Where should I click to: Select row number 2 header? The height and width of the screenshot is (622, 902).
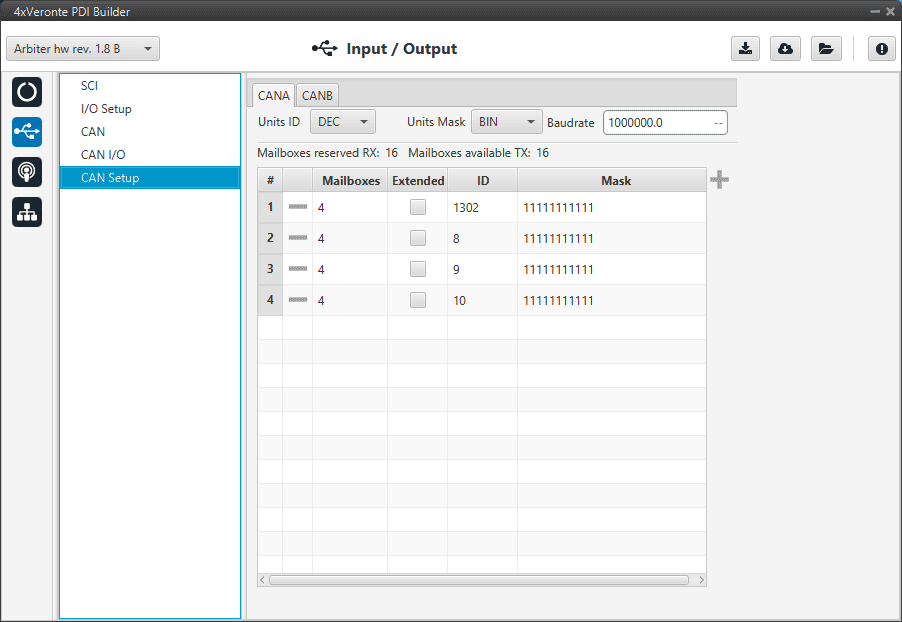click(270, 238)
